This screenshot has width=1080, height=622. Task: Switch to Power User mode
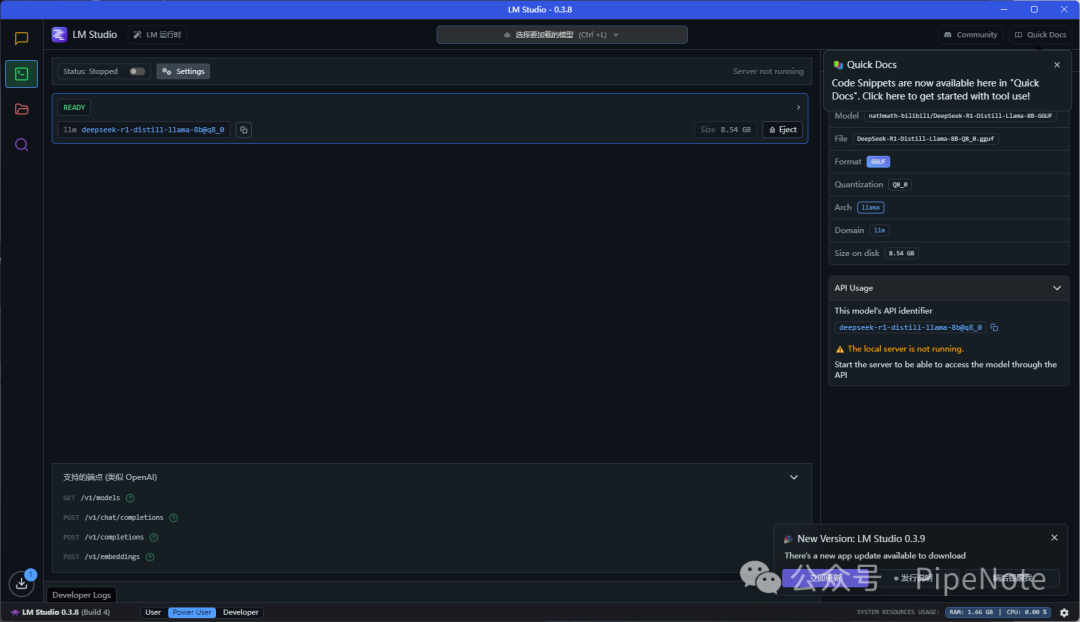click(x=191, y=612)
